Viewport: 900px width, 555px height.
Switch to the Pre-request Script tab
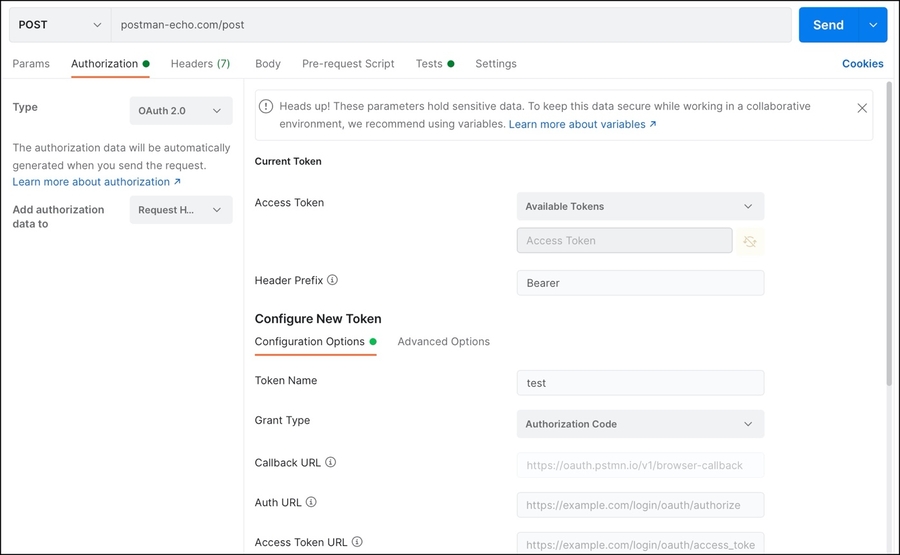(348, 64)
